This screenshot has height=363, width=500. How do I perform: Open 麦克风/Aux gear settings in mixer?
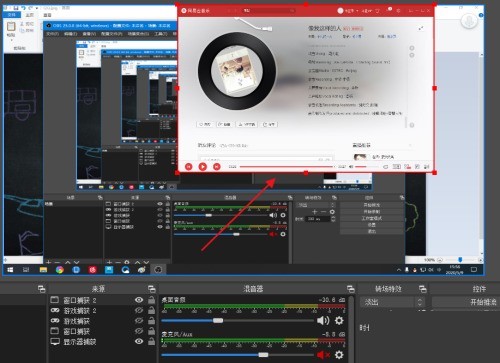[339, 355]
